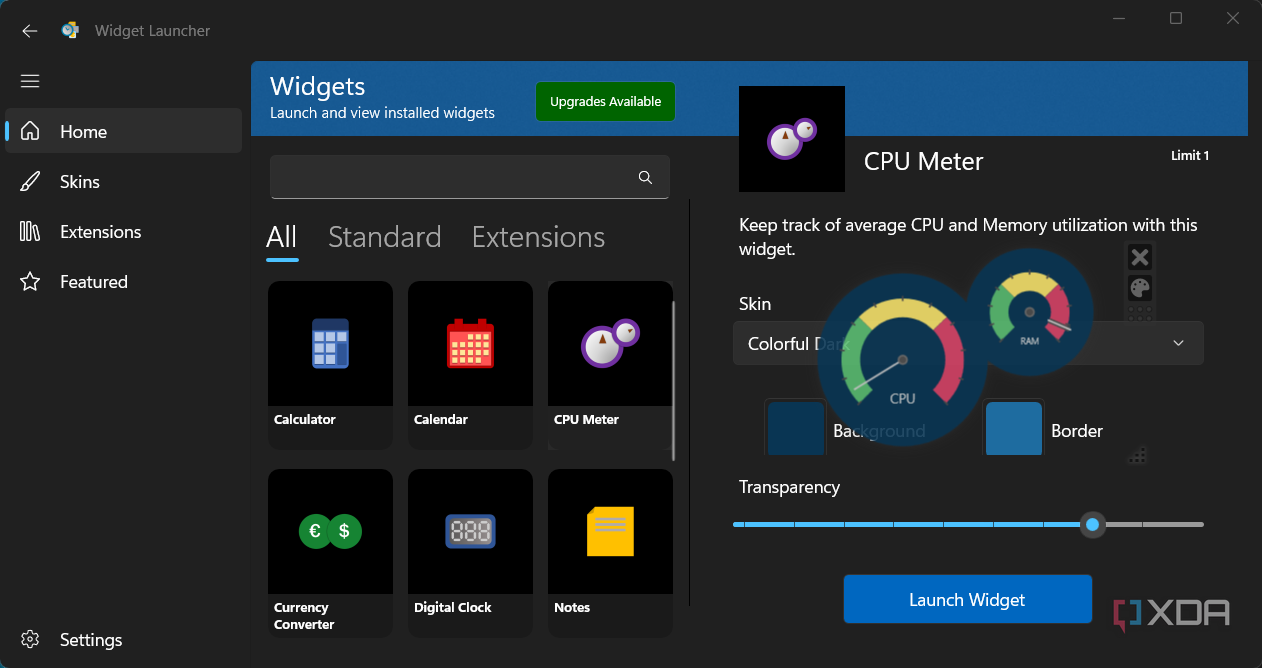Select the Calendar widget icon

pyautogui.click(x=470, y=344)
